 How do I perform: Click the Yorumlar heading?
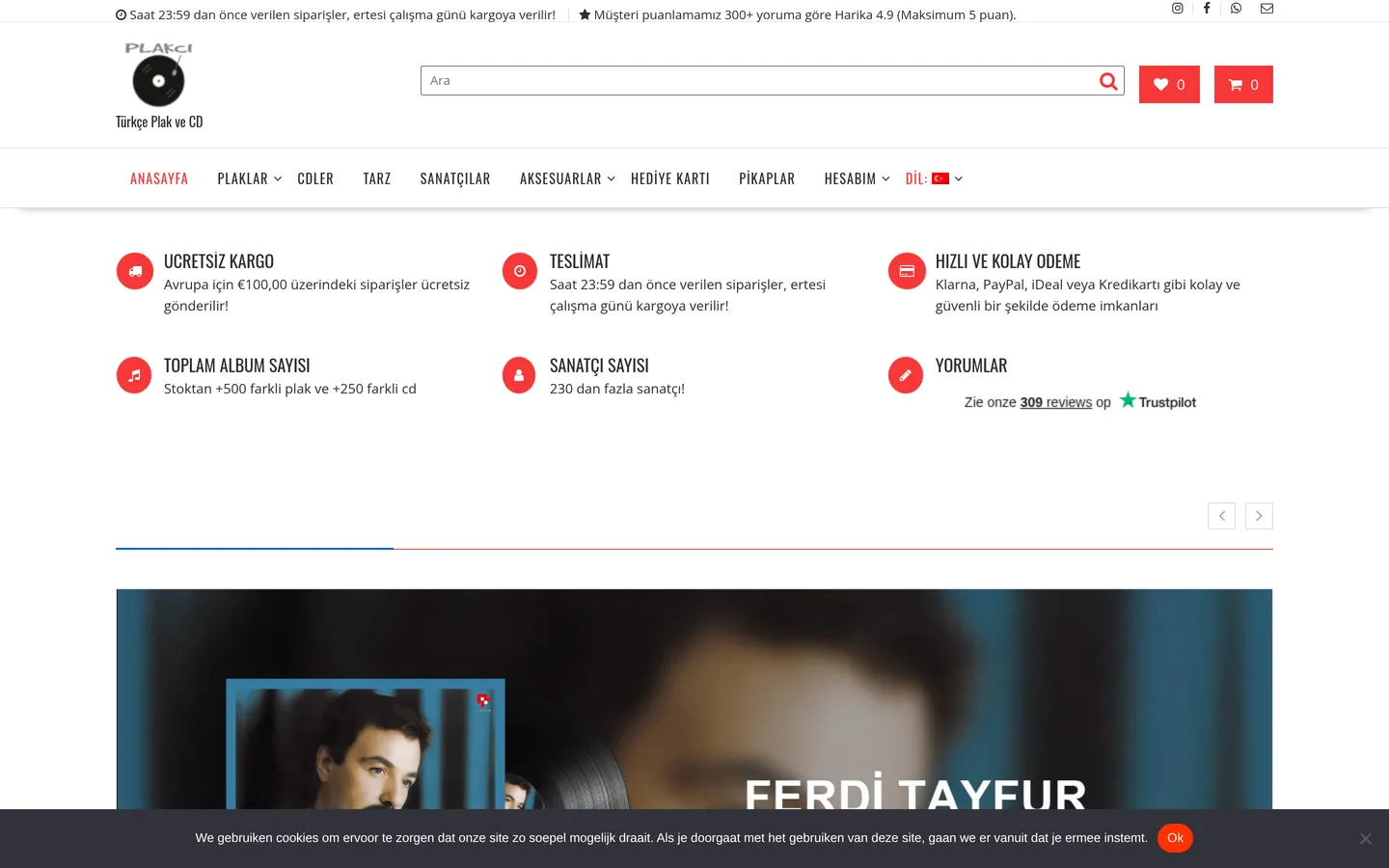click(971, 366)
